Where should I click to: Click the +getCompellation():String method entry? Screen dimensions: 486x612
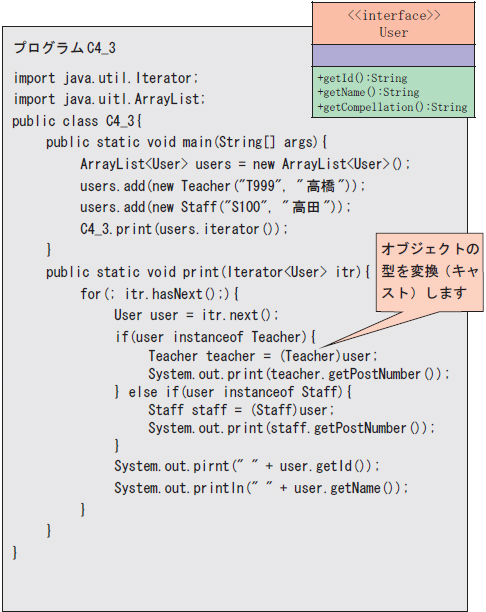pyautogui.click(x=392, y=107)
